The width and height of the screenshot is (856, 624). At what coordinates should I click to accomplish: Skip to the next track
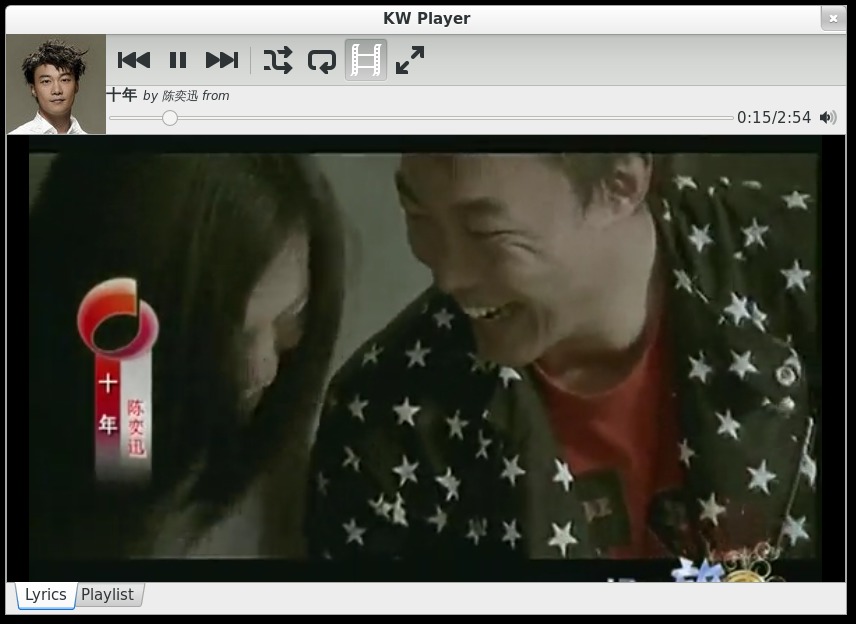tap(222, 60)
